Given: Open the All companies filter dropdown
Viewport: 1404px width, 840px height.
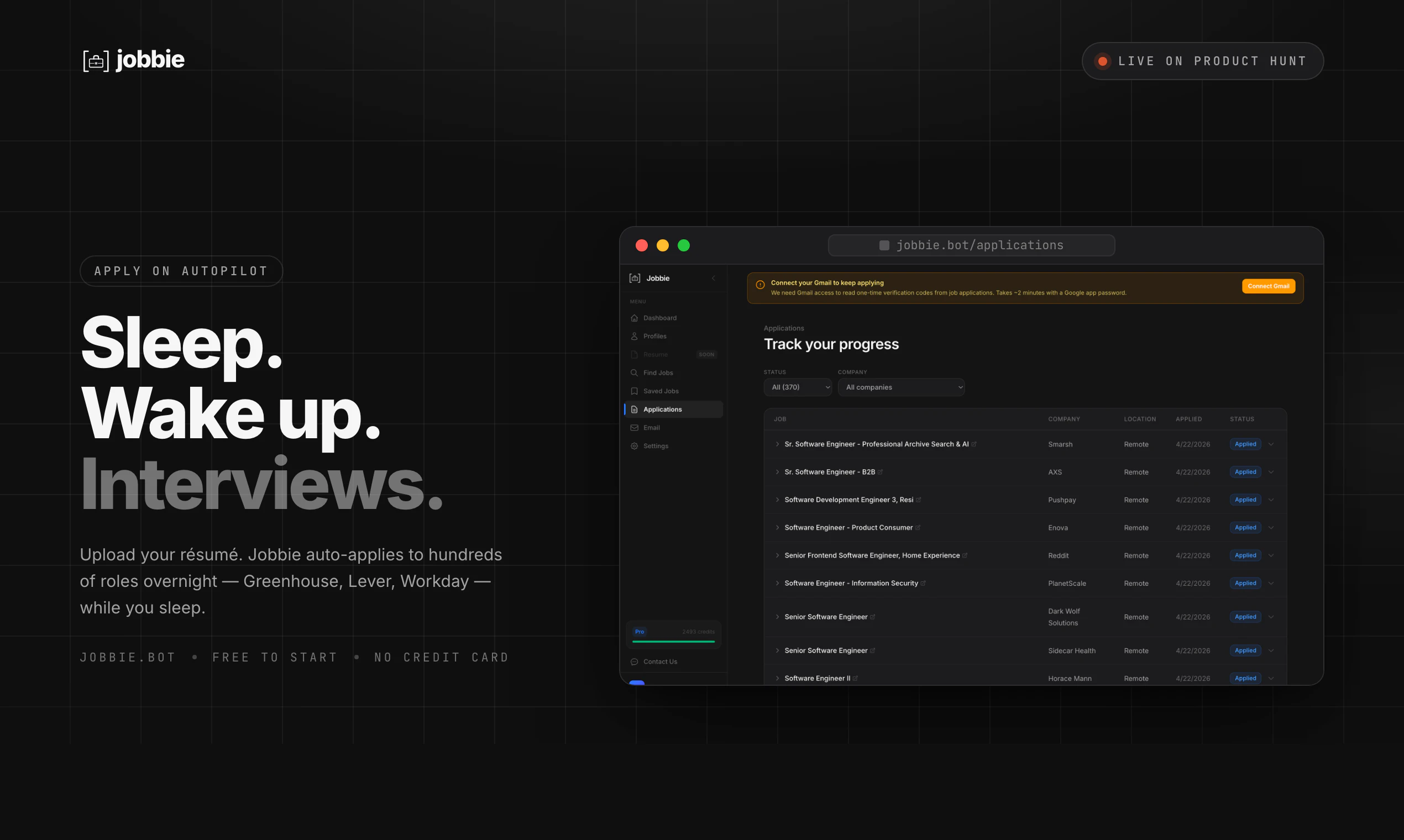Looking at the screenshot, I should pyautogui.click(x=900, y=387).
